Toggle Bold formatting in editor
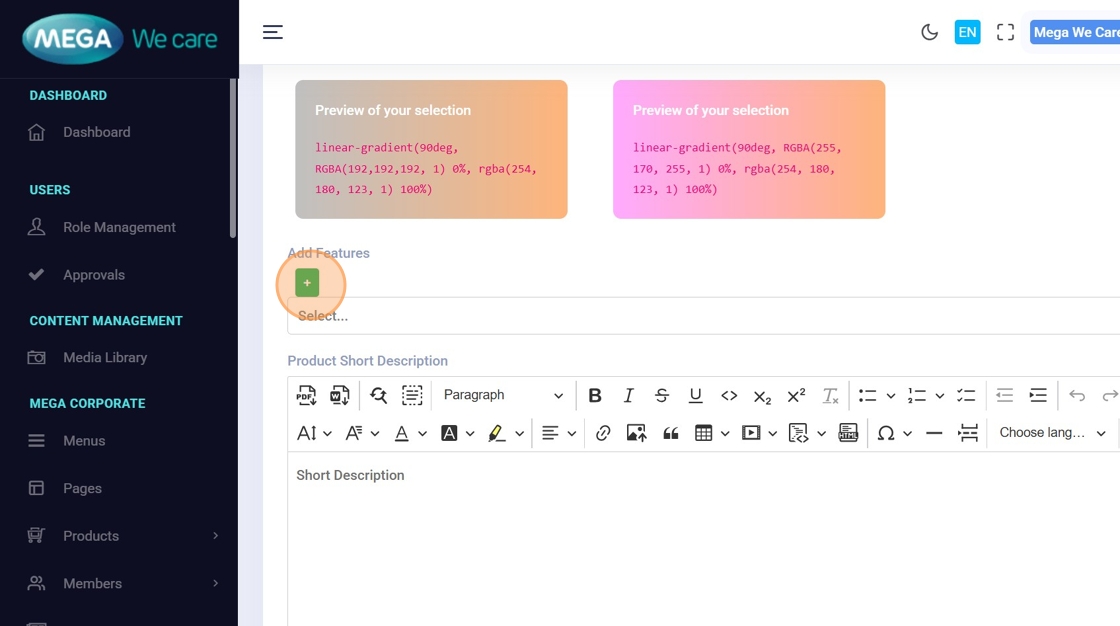 pyautogui.click(x=595, y=396)
